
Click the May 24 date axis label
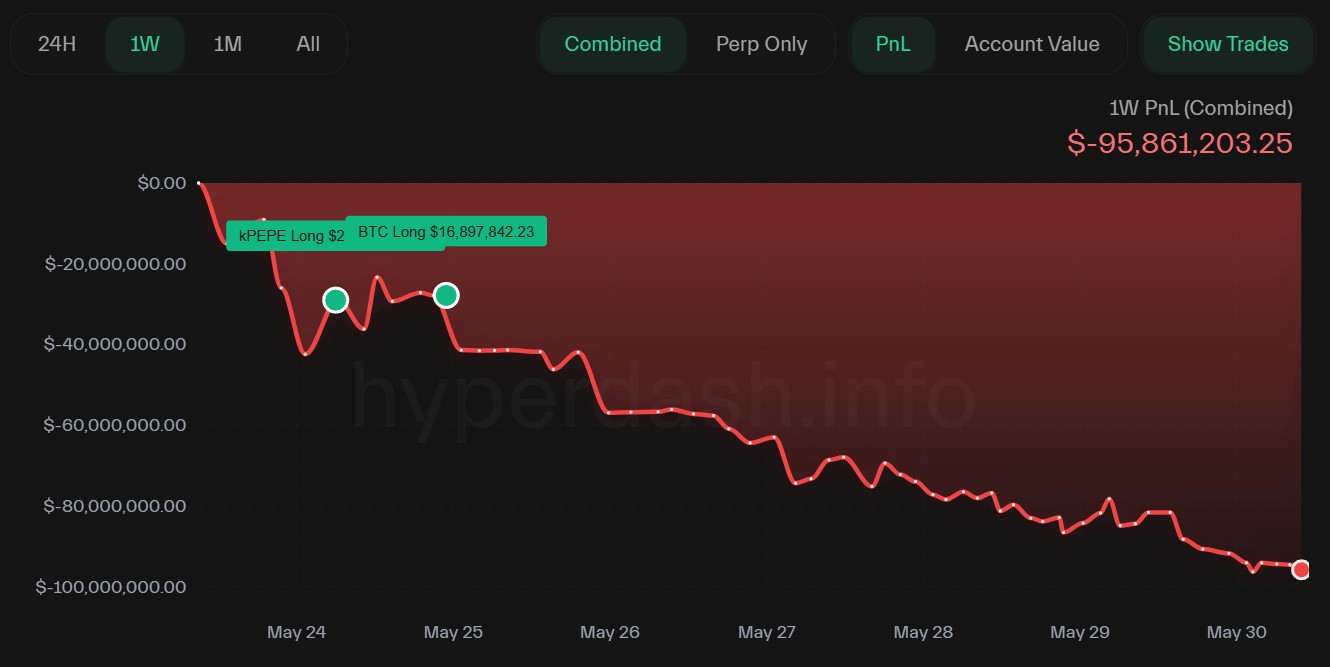[x=297, y=632]
